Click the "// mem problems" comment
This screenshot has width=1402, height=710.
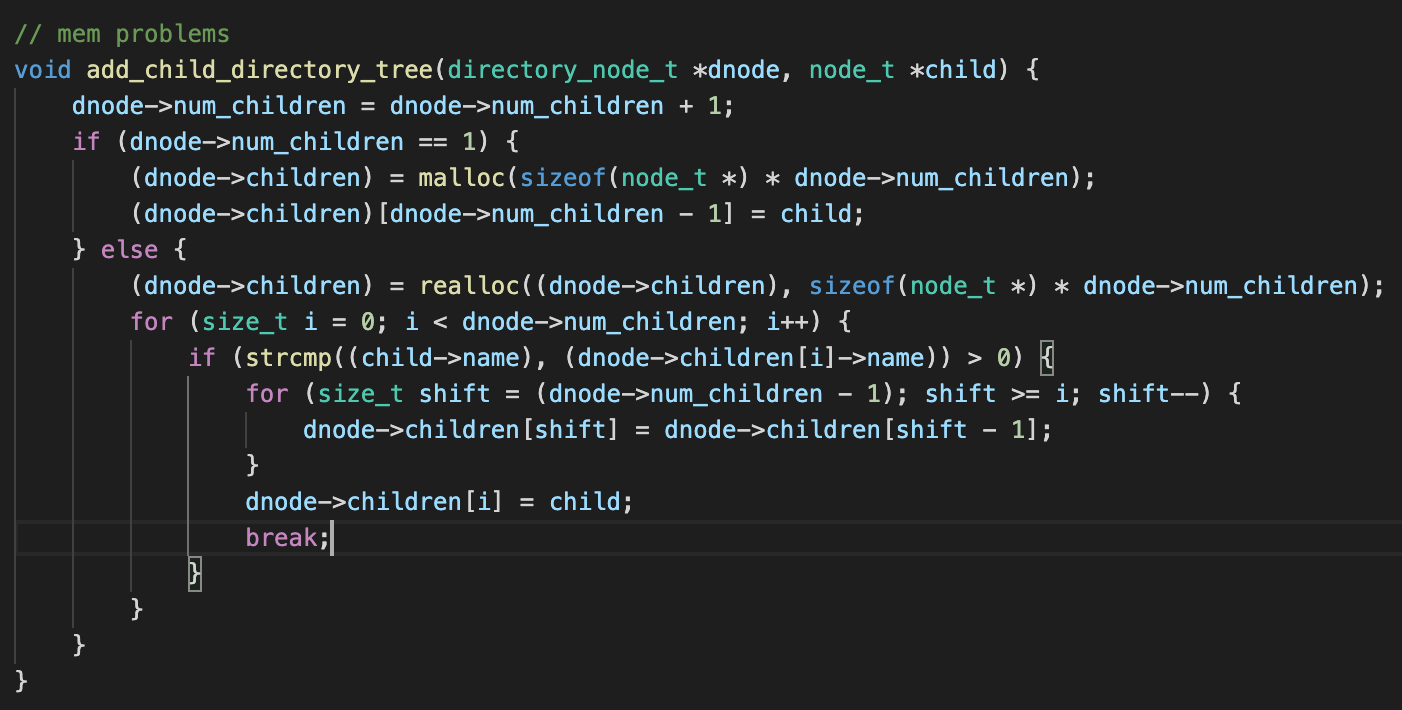coord(122,34)
